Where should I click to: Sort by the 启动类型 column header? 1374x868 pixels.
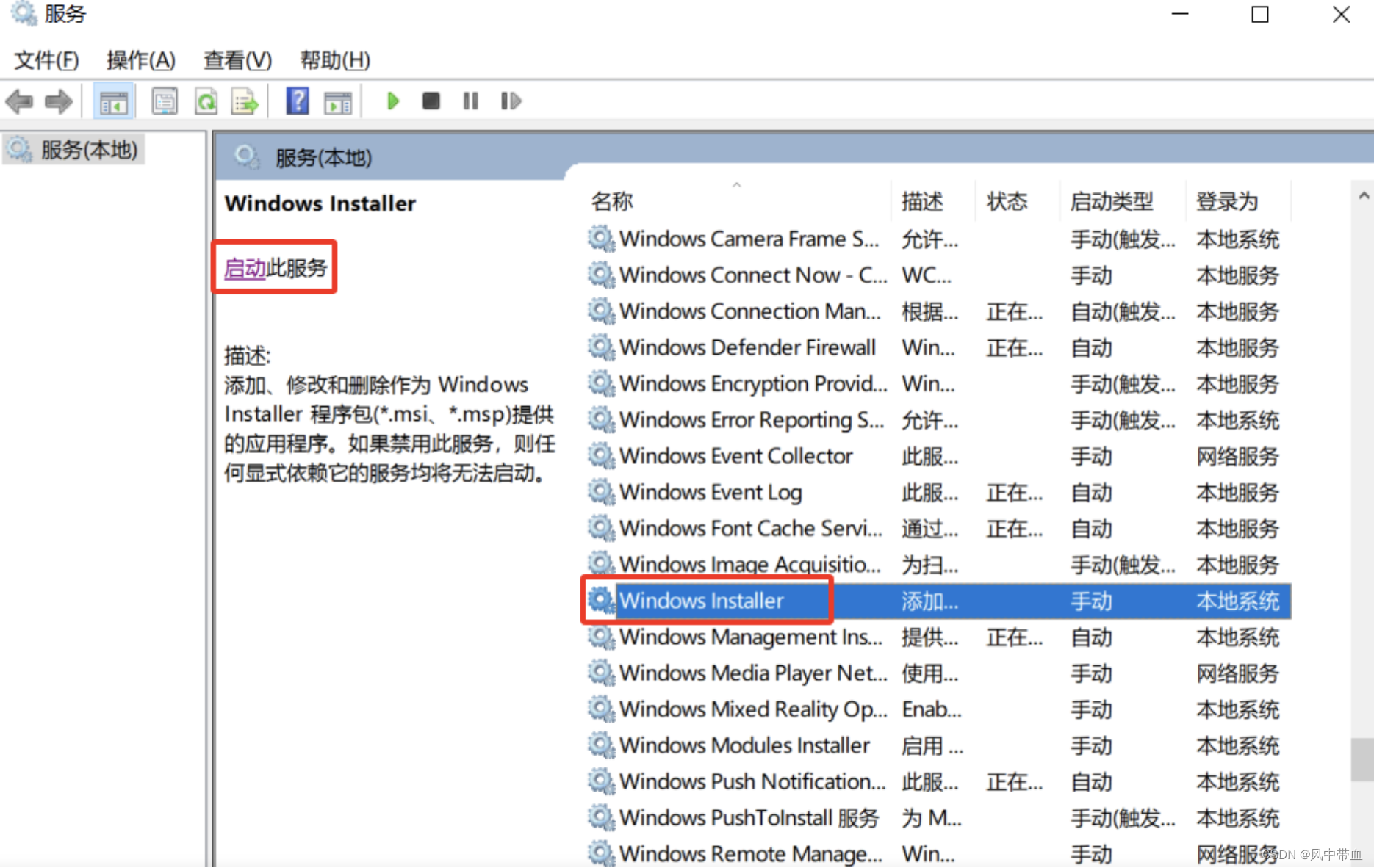pos(1112,201)
